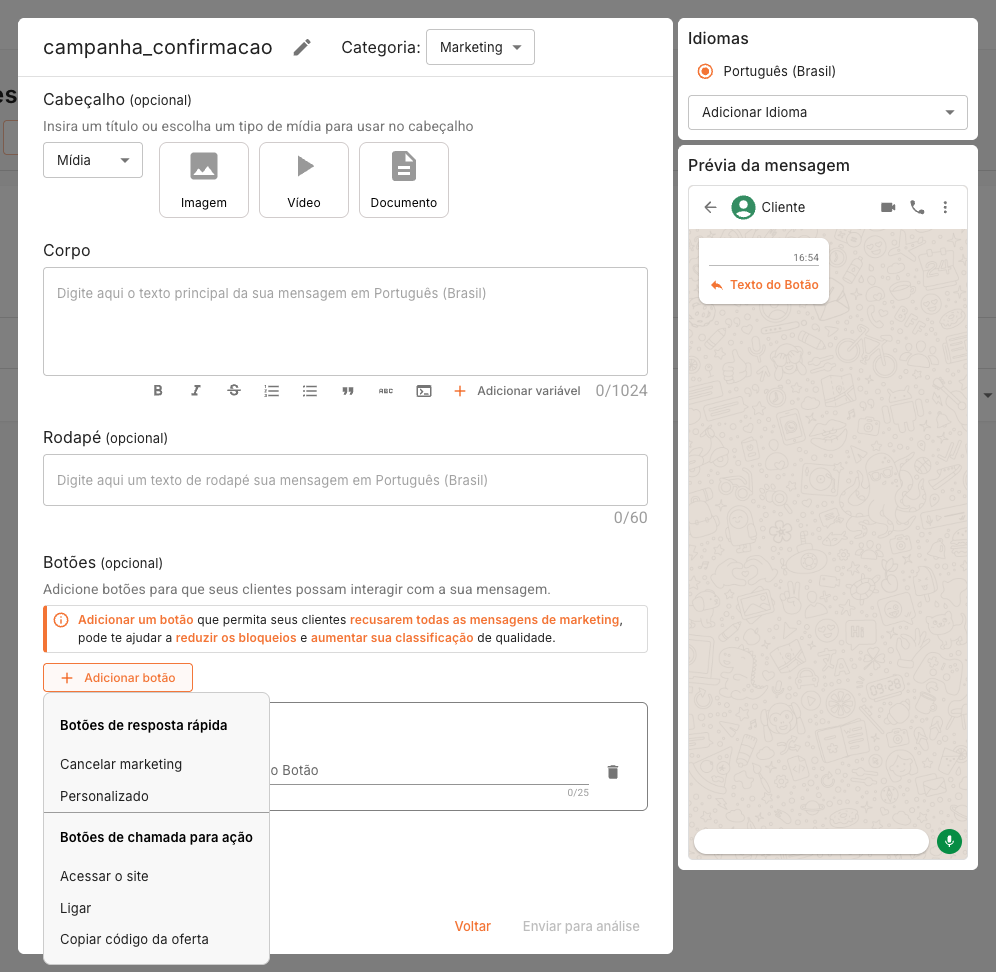
Task: Click the Adicionar botão button
Action: click(x=118, y=678)
